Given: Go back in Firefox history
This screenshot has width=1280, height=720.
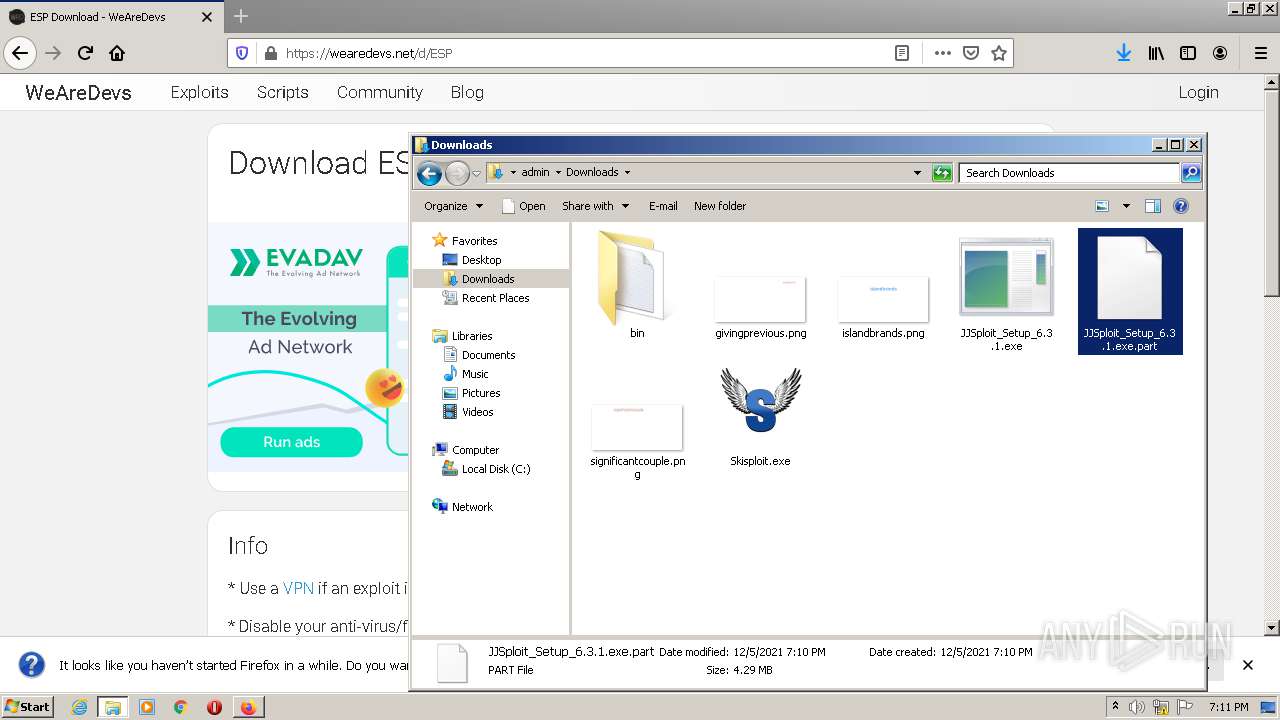Looking at the screenshot, I should pos(20,53).
